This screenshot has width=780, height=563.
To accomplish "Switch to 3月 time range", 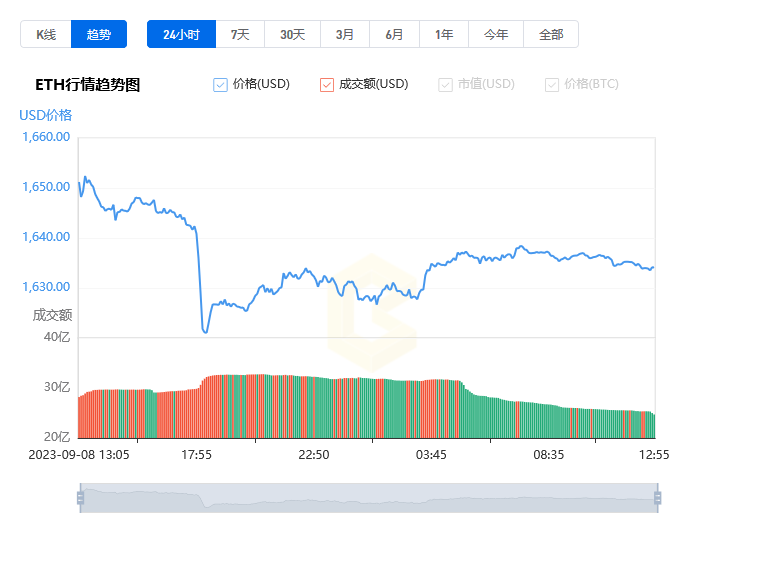I will click(345, 34).
